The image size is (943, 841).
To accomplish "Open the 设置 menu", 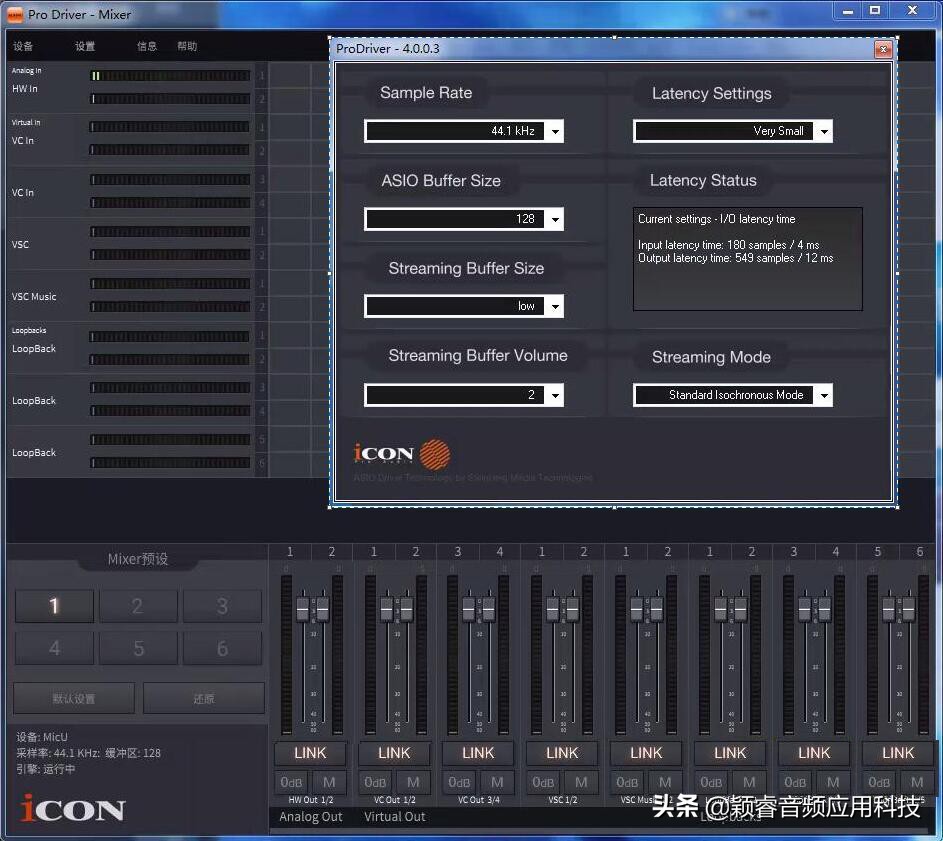I will 85,46.
